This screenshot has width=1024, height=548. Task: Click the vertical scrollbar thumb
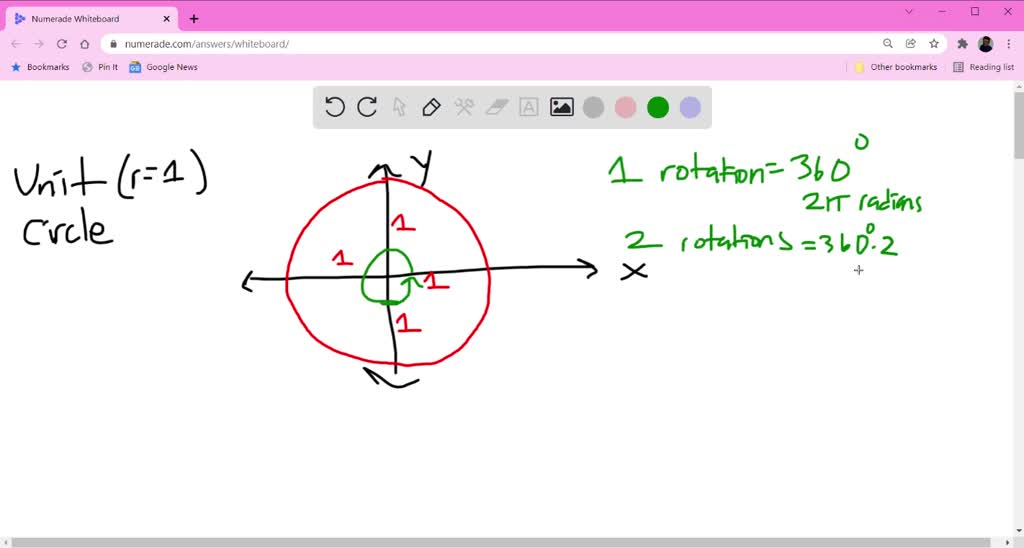(1018, 125)
